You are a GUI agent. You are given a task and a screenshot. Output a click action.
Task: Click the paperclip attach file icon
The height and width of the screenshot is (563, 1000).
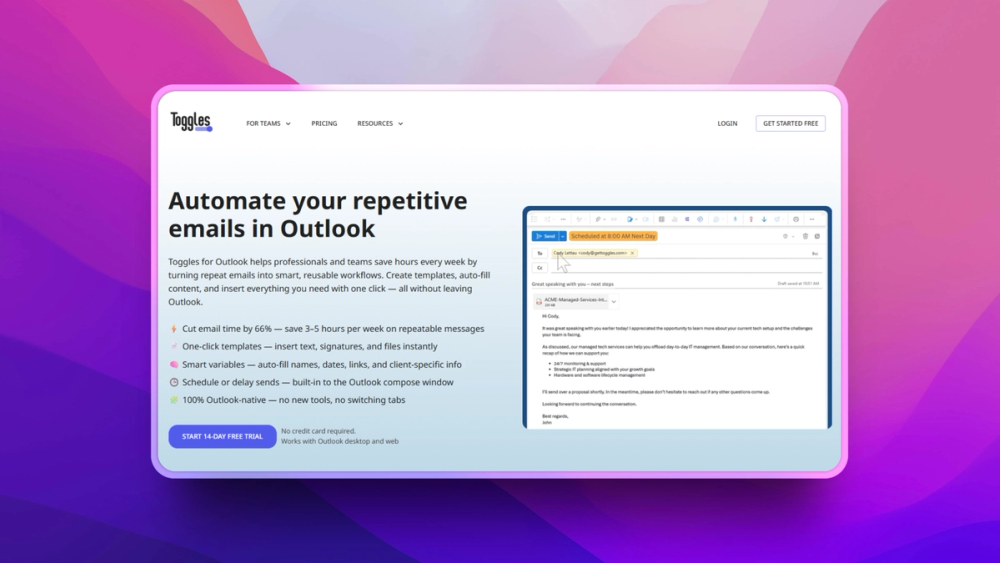point(598,219)
